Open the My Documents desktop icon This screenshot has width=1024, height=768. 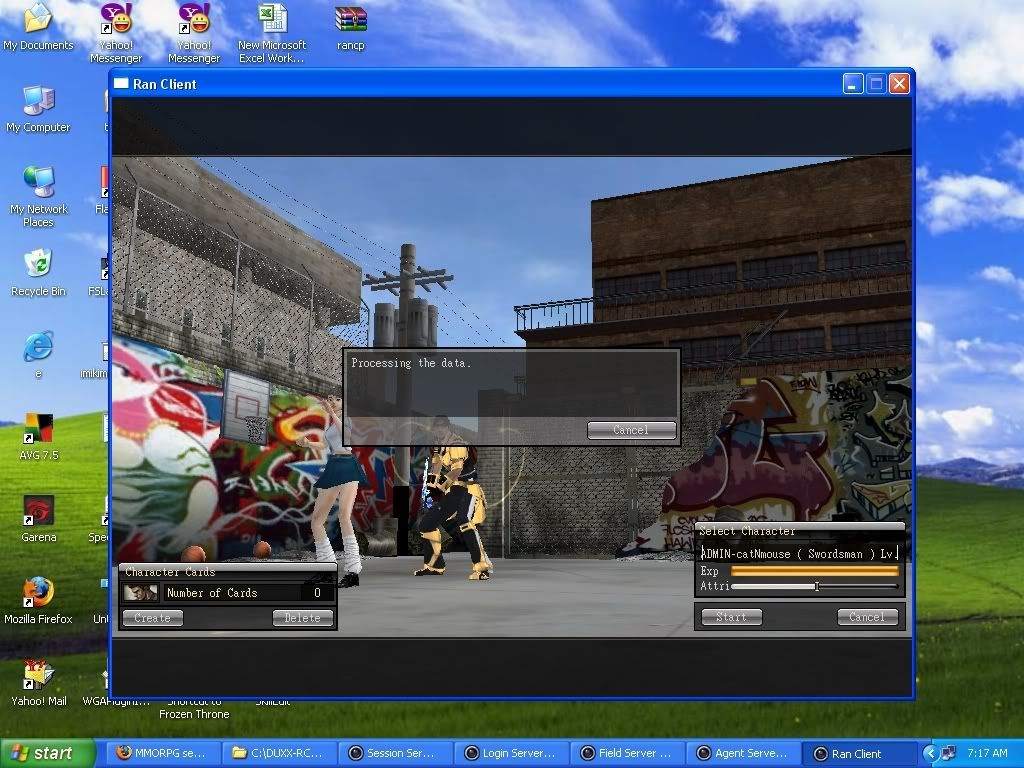click(38, 20)
